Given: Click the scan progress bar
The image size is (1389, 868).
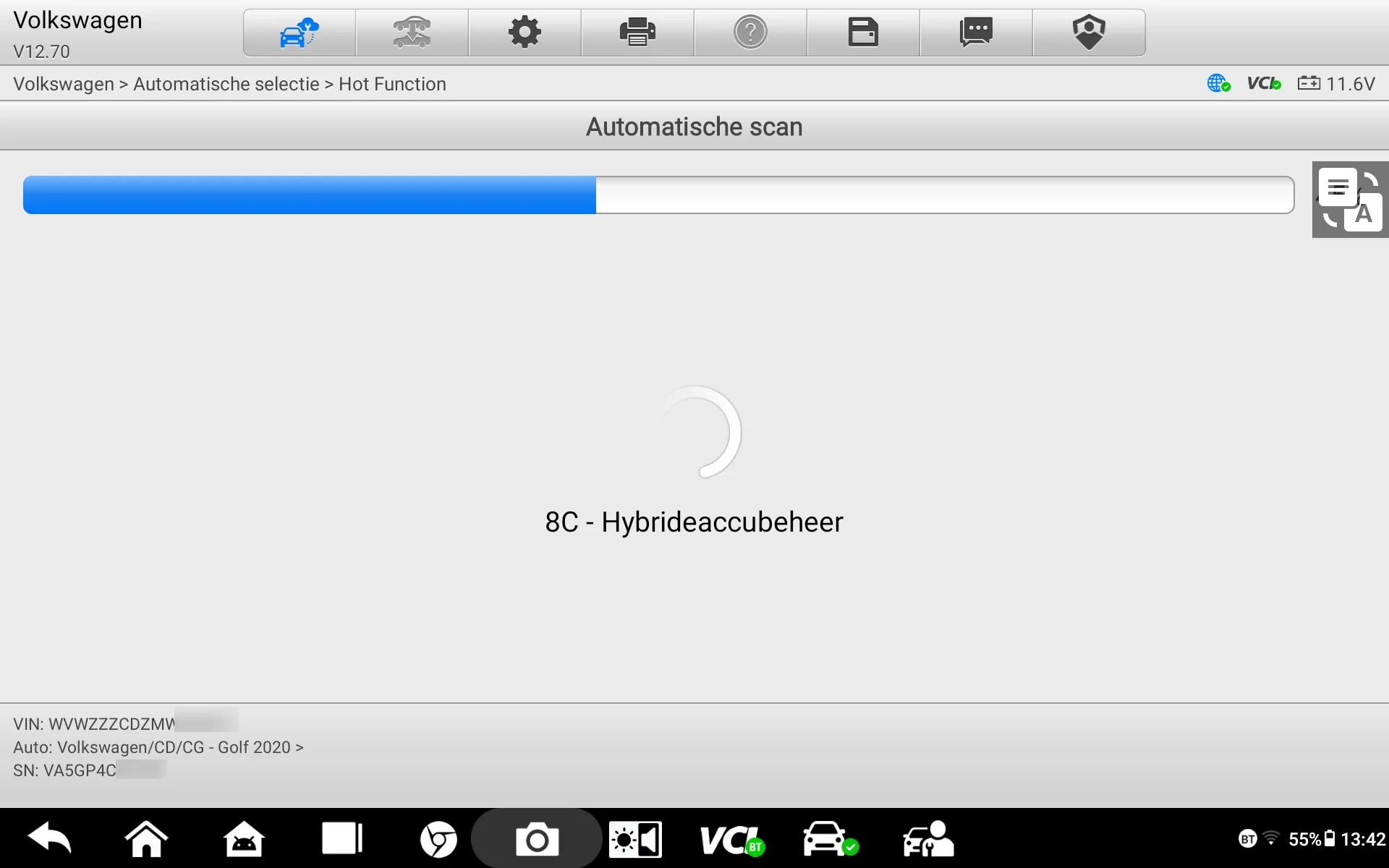Looking at the screenshot, I should (x=658, y=195).
